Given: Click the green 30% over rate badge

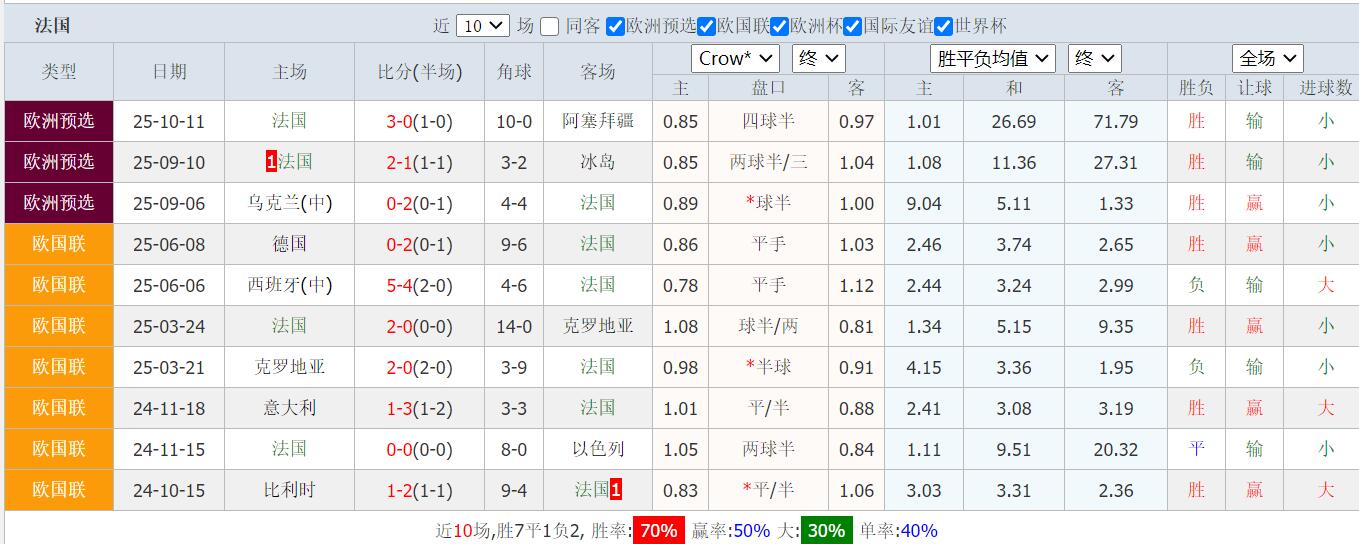Looking at the screenshot, I should pos(826,531).
